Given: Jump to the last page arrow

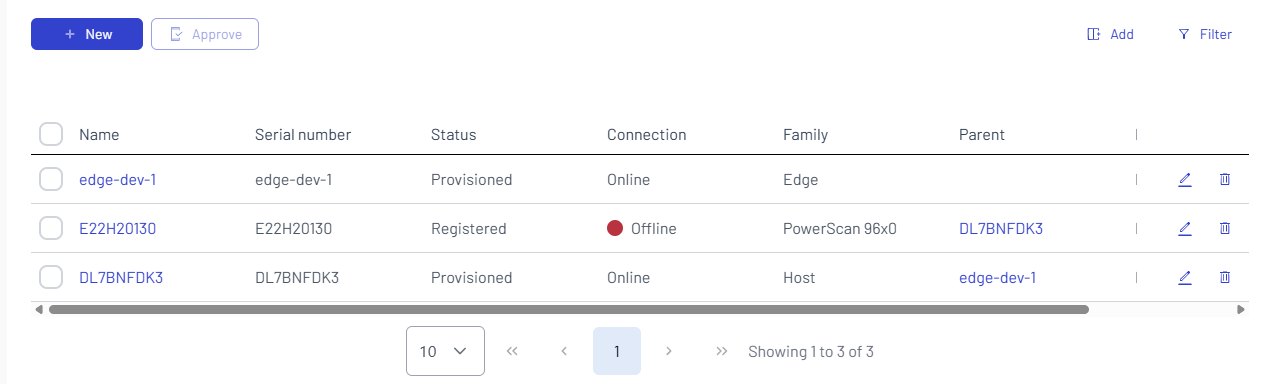Looking at the screenshot, I should [721, 351].
